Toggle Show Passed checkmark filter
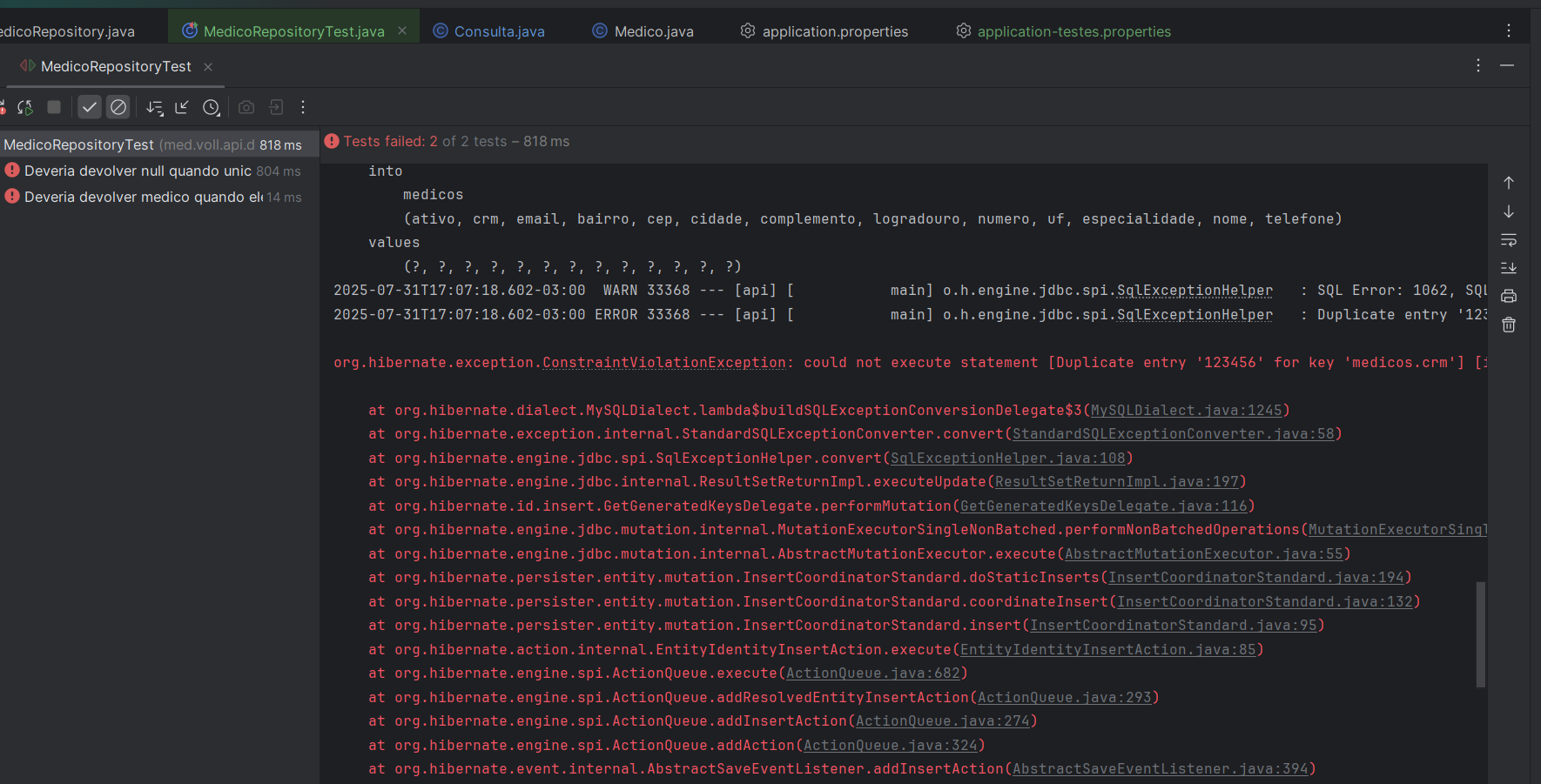 coord(90,107)
